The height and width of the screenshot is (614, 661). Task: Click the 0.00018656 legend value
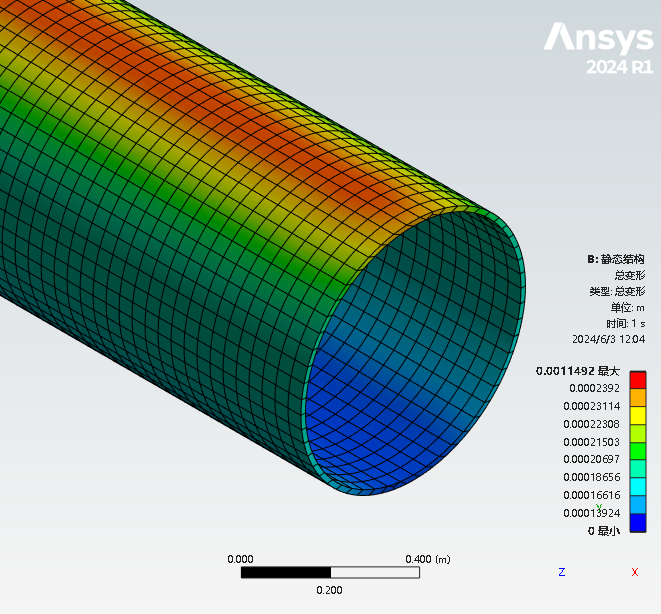pyautogui.click(x=591, y=477)
